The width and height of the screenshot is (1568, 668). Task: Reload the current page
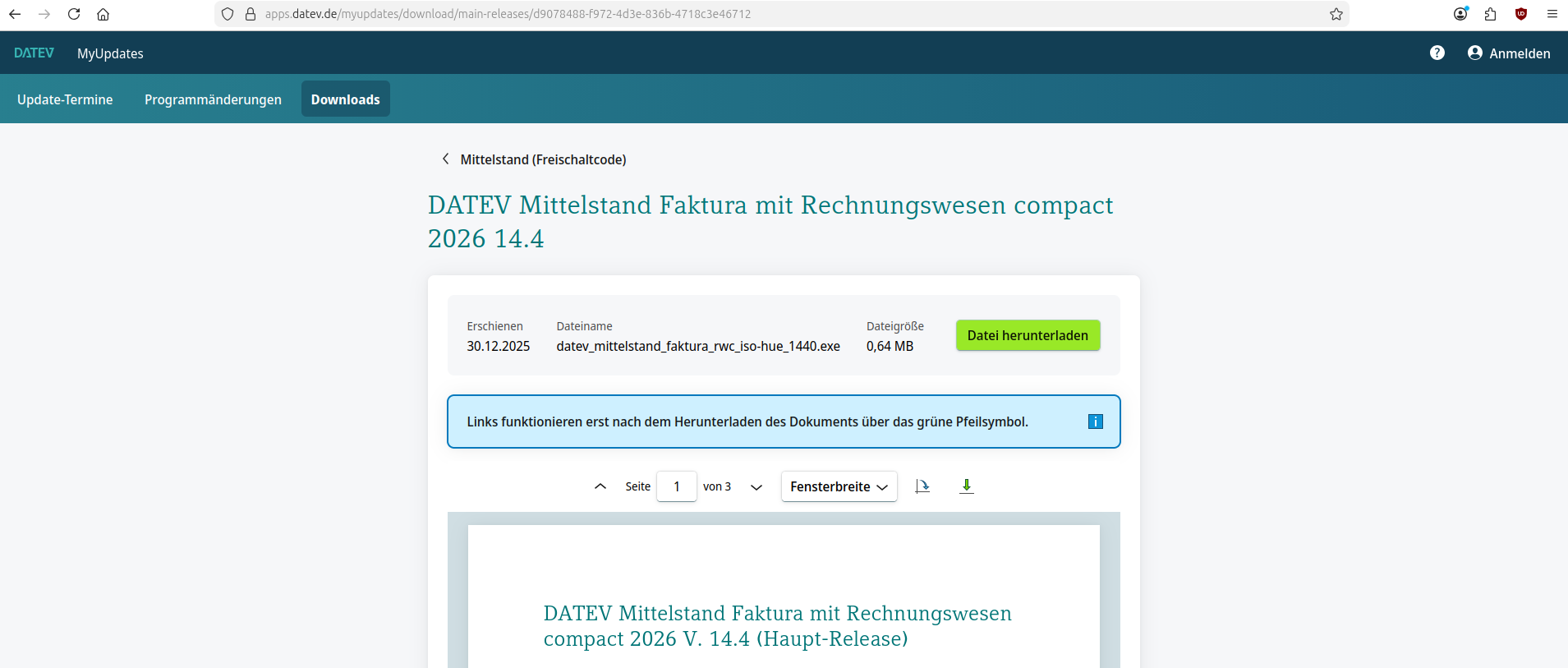[74, 14]
